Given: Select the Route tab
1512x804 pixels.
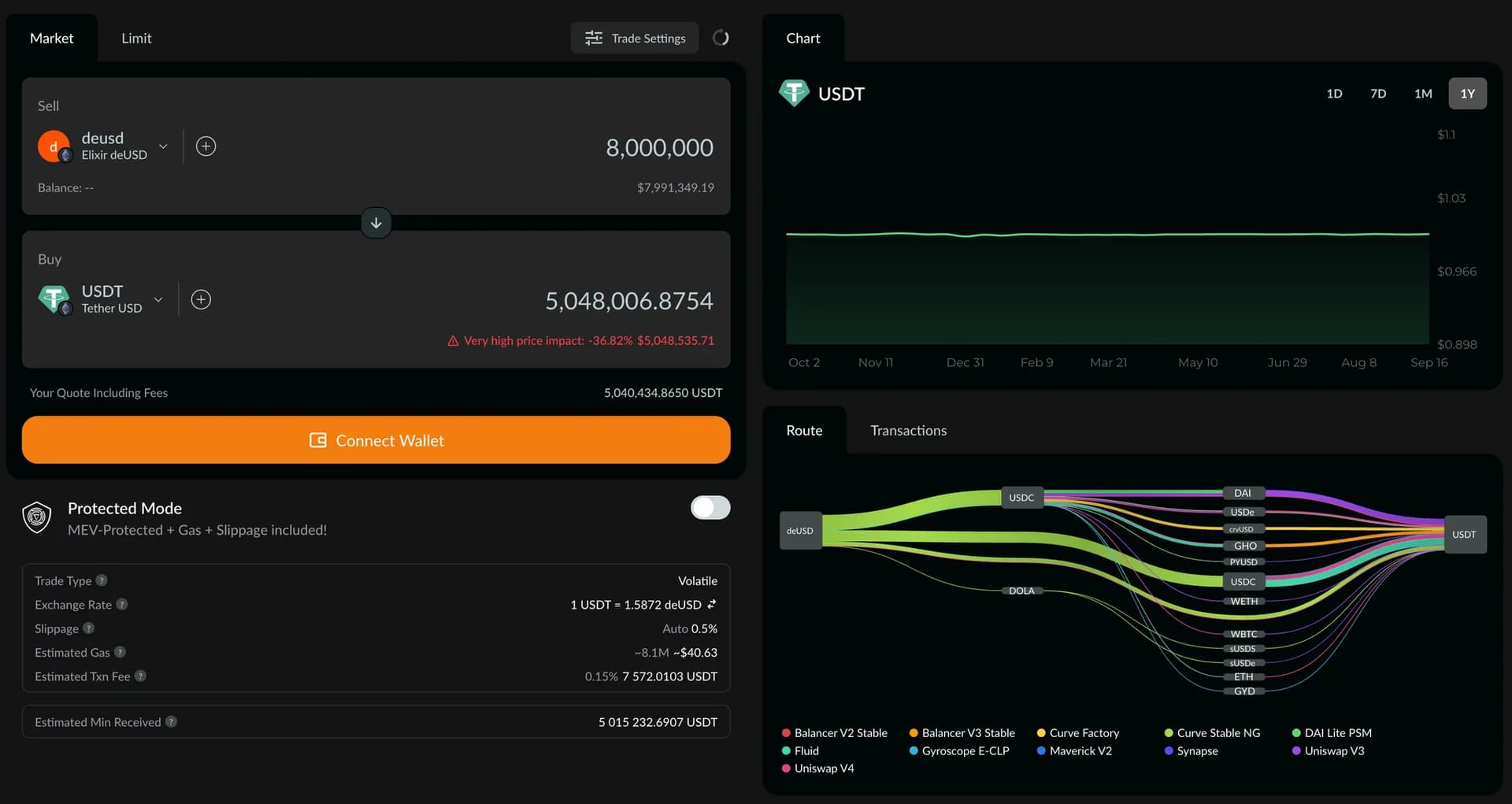Looking at the screenshot, I should click(x=804, y=430).
